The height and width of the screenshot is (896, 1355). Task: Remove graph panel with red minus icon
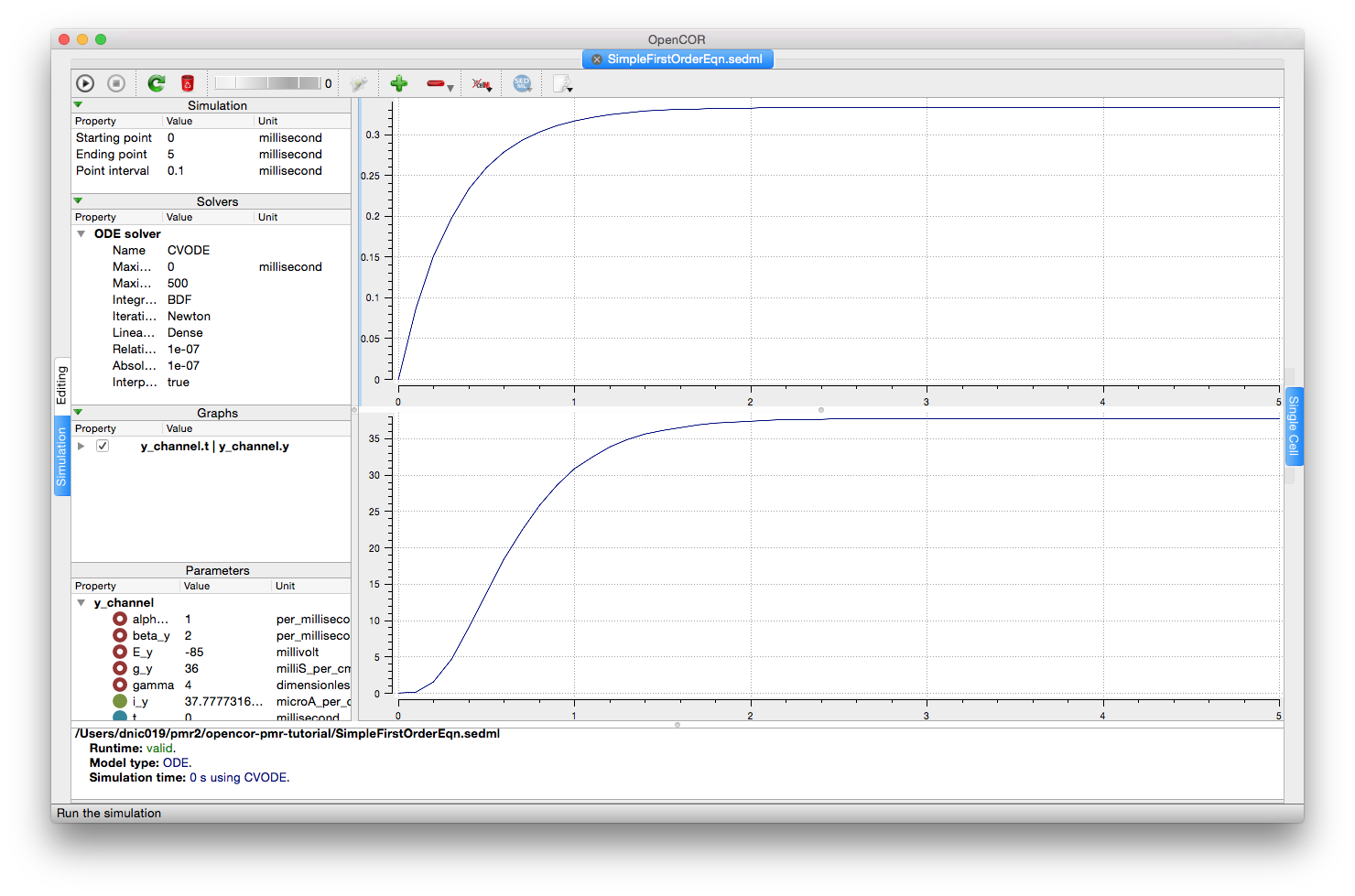(436, 83)
